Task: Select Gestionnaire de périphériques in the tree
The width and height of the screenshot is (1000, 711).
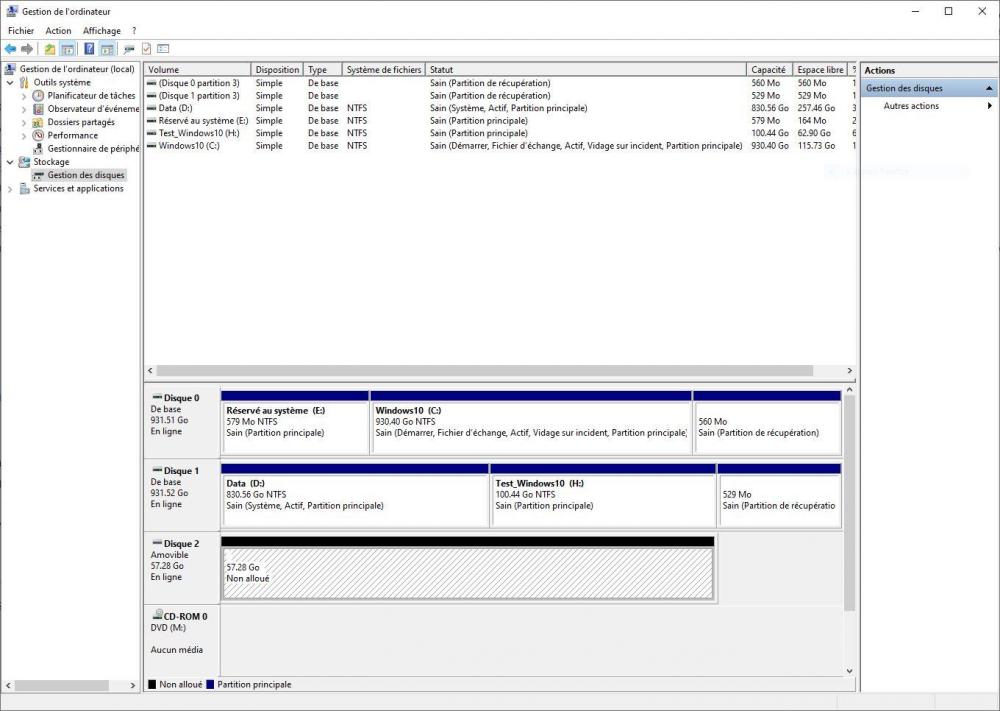Action: 93,148
